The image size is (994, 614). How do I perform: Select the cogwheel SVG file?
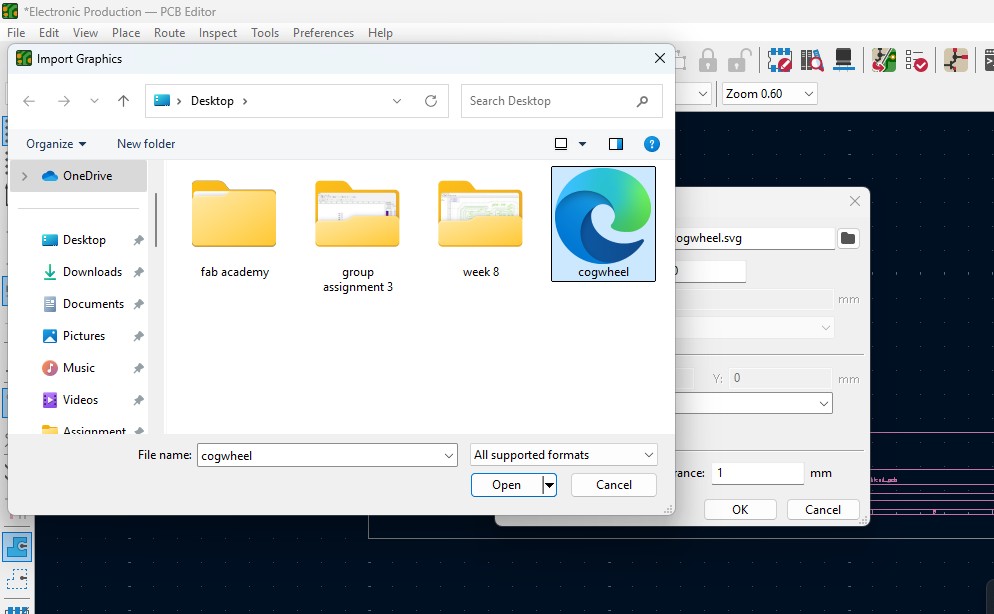(x=604, y=224)
